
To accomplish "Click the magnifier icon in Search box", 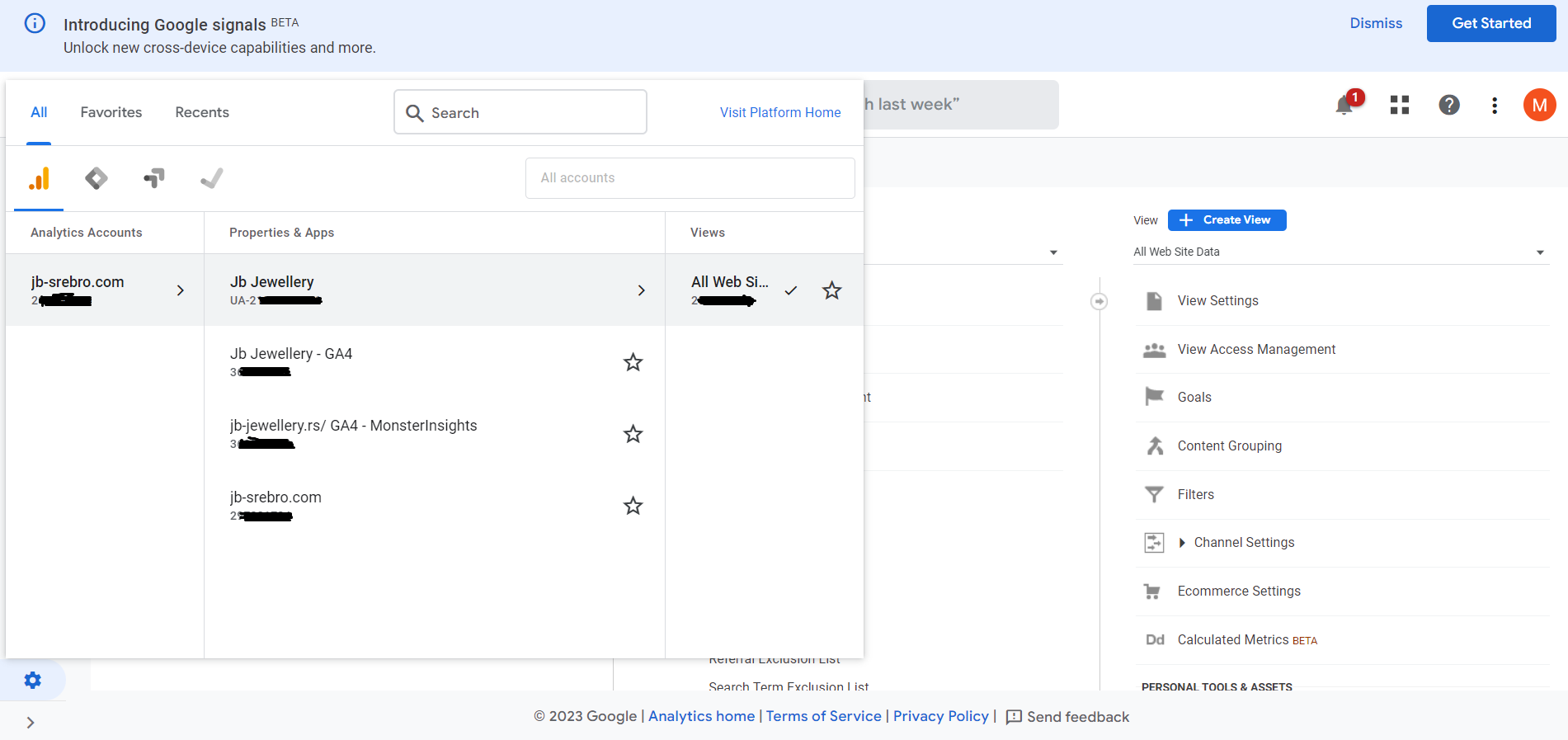I will [415, 113].
